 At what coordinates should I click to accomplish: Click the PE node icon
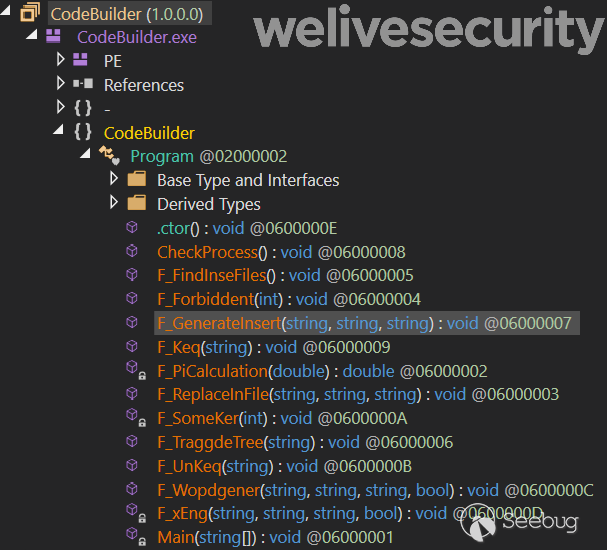81,61
